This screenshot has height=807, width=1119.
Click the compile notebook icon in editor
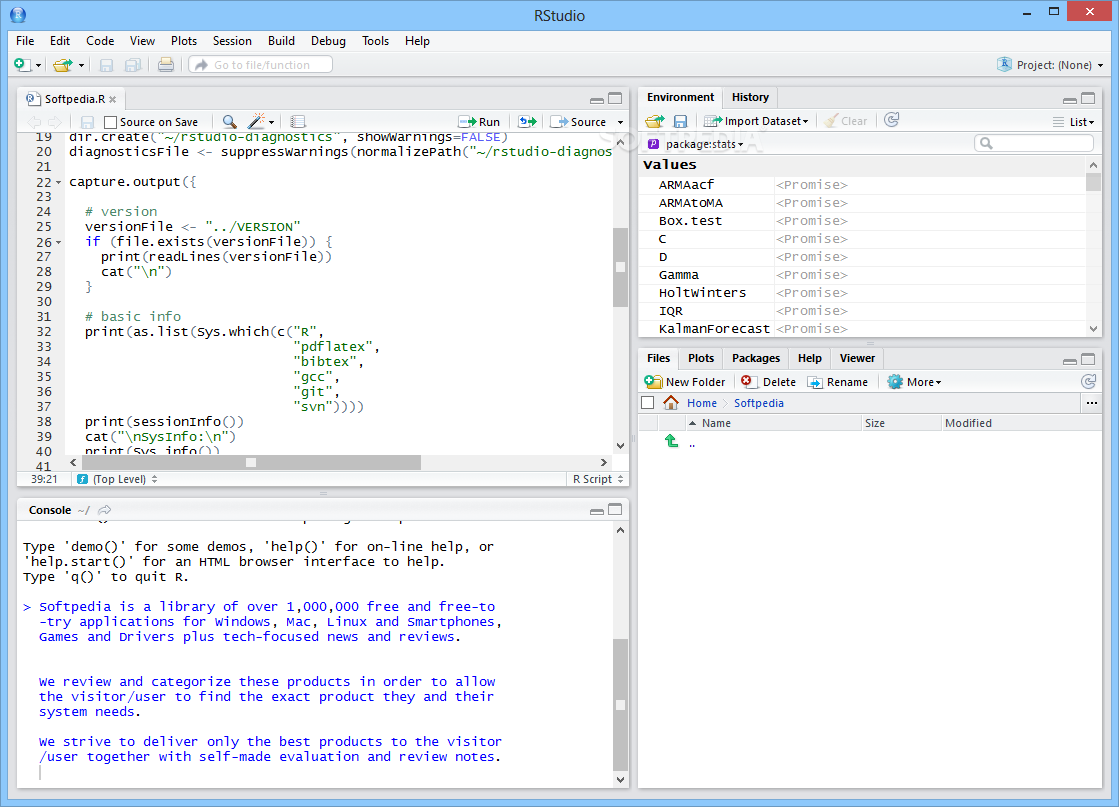coord(298,122)
